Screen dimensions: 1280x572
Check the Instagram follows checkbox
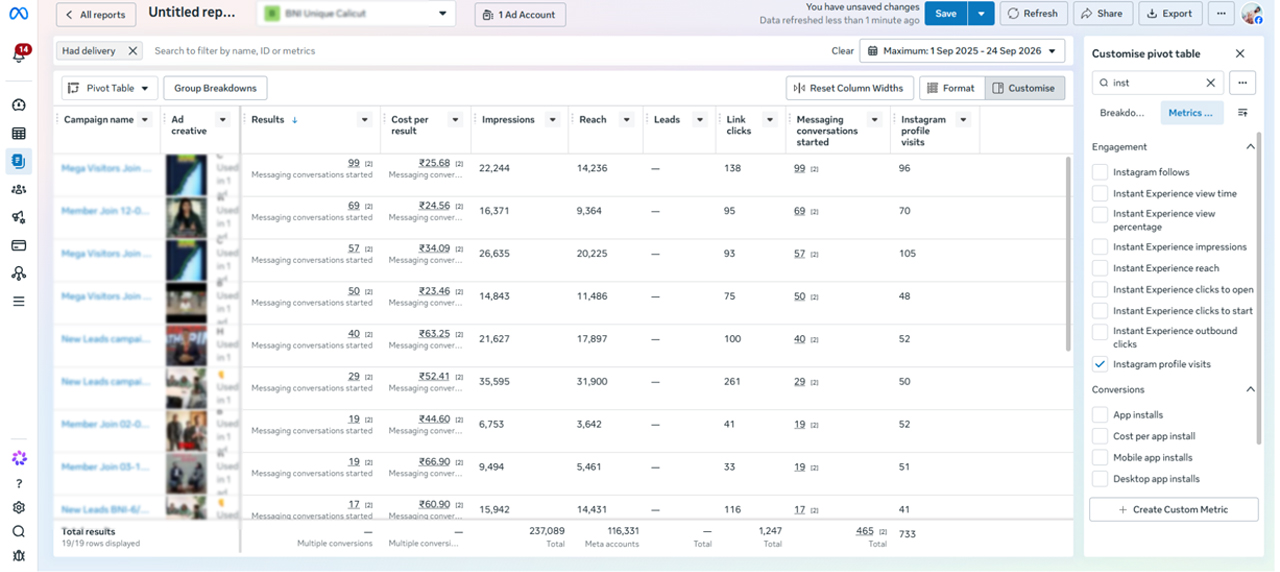pyautogui.click(x=1100, y=172)
